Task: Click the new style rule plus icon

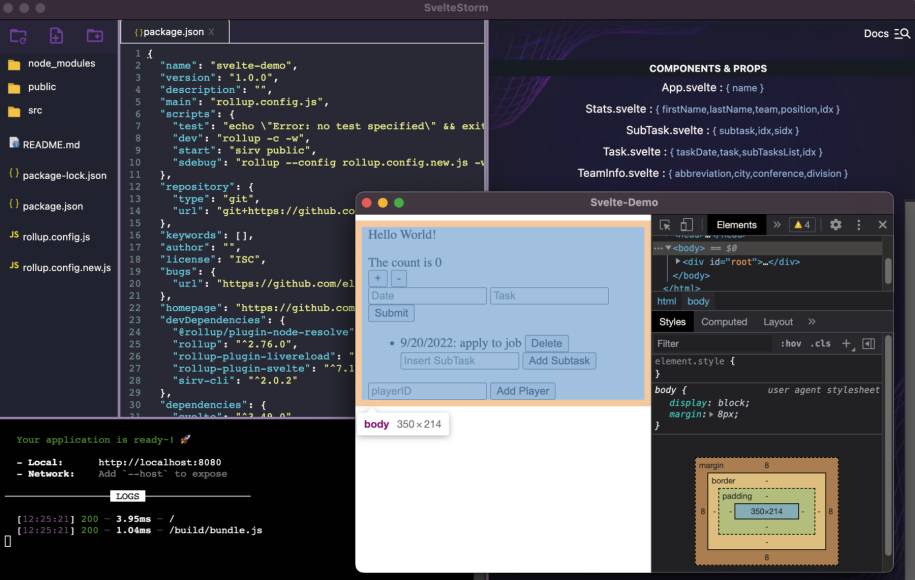Action: (847, 344)
